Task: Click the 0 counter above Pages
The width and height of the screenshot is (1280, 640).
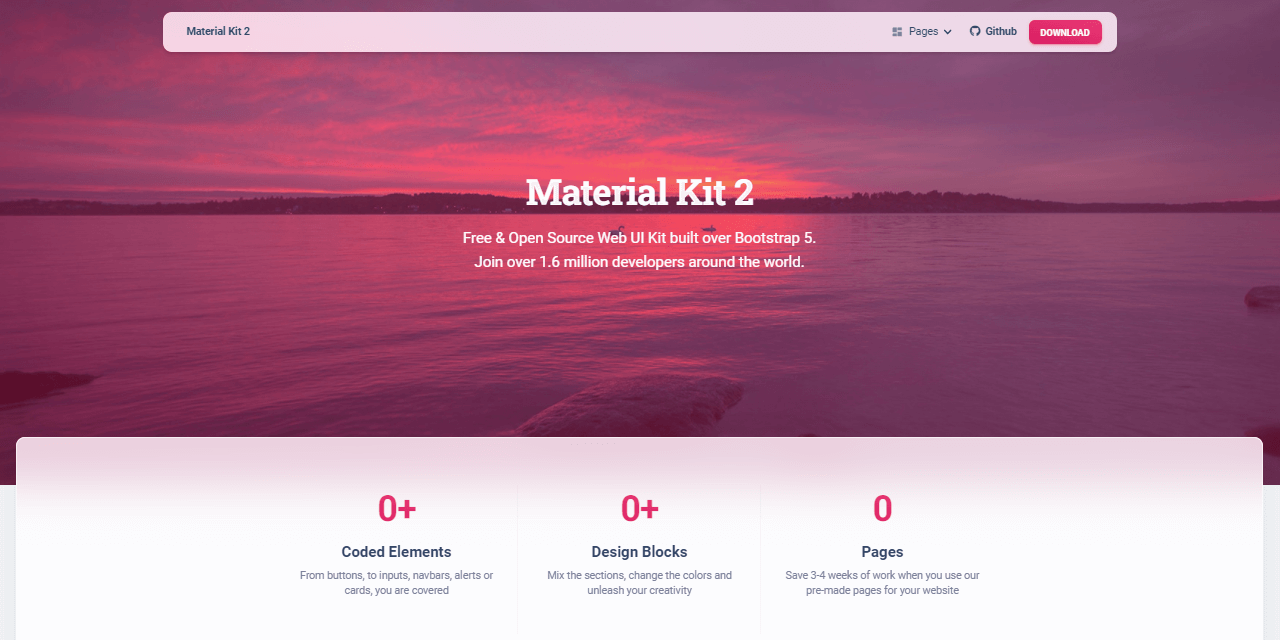Action: pyautogui.click(x=882, y=508)
